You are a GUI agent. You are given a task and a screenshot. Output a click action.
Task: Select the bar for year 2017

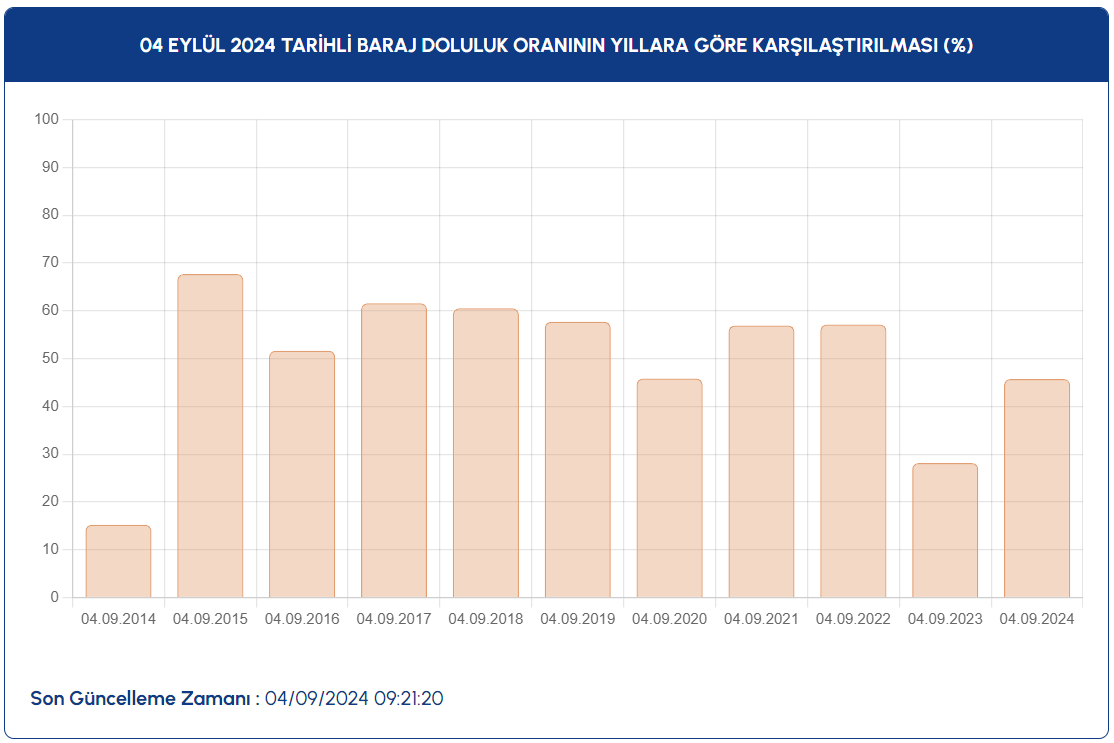[394, 451]
